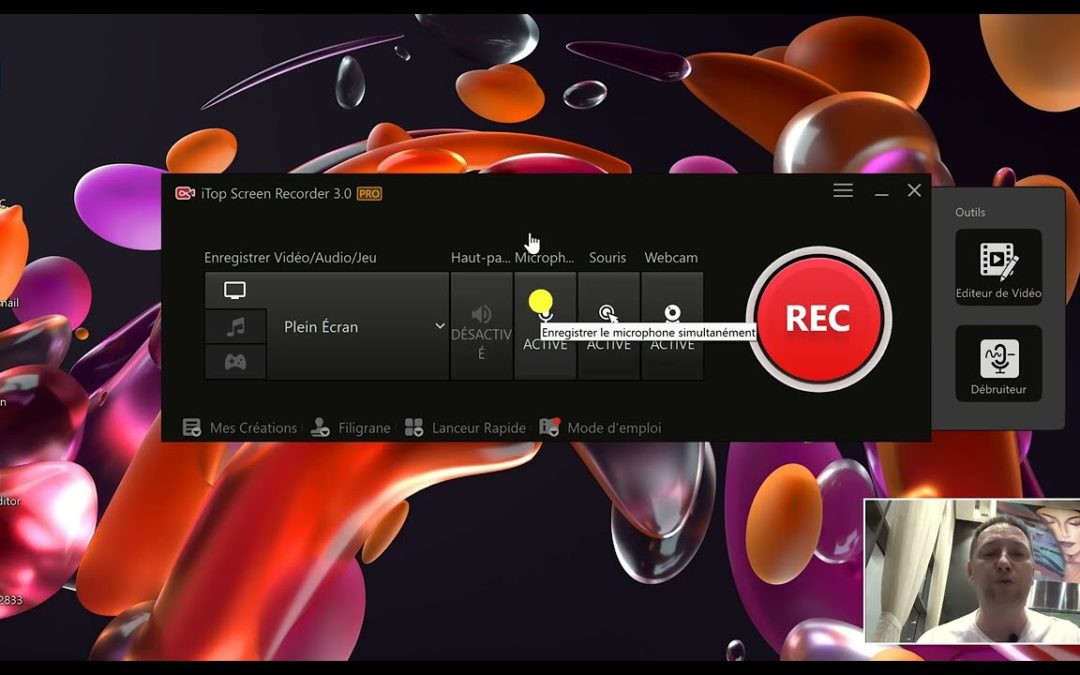Toggle the Haut-parleur speaker recording
This screenshot has height=675, width=1080.
[x=481, y=326]
